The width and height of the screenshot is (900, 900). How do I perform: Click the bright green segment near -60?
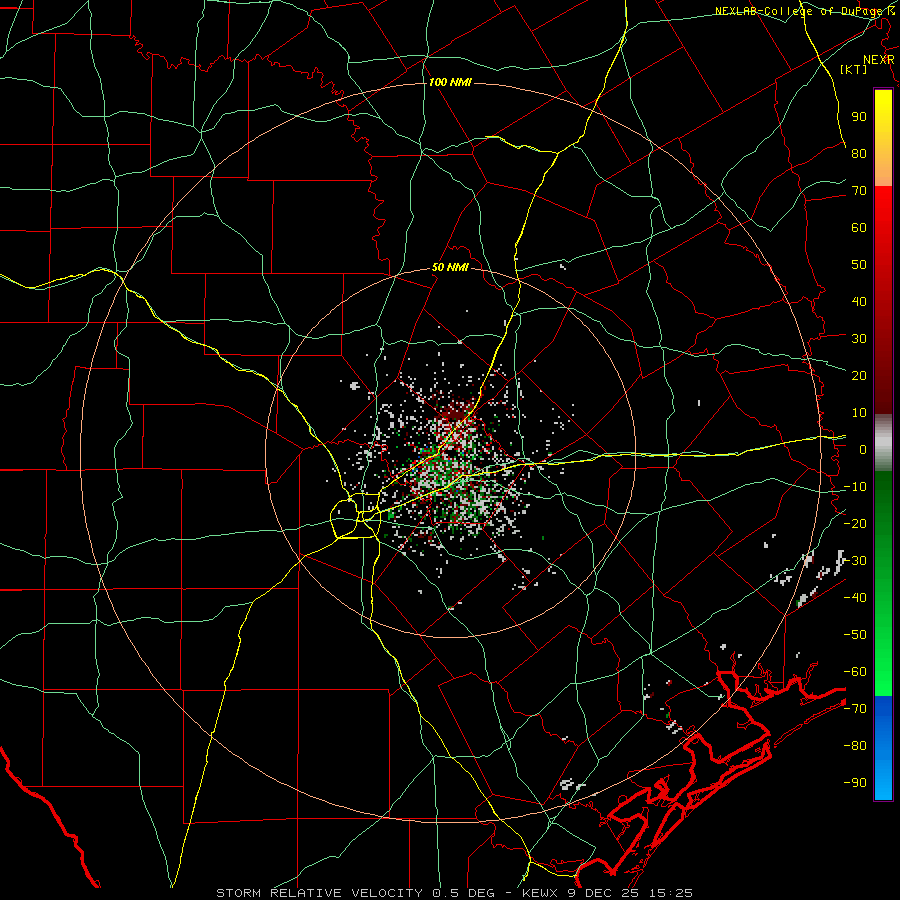883,677
